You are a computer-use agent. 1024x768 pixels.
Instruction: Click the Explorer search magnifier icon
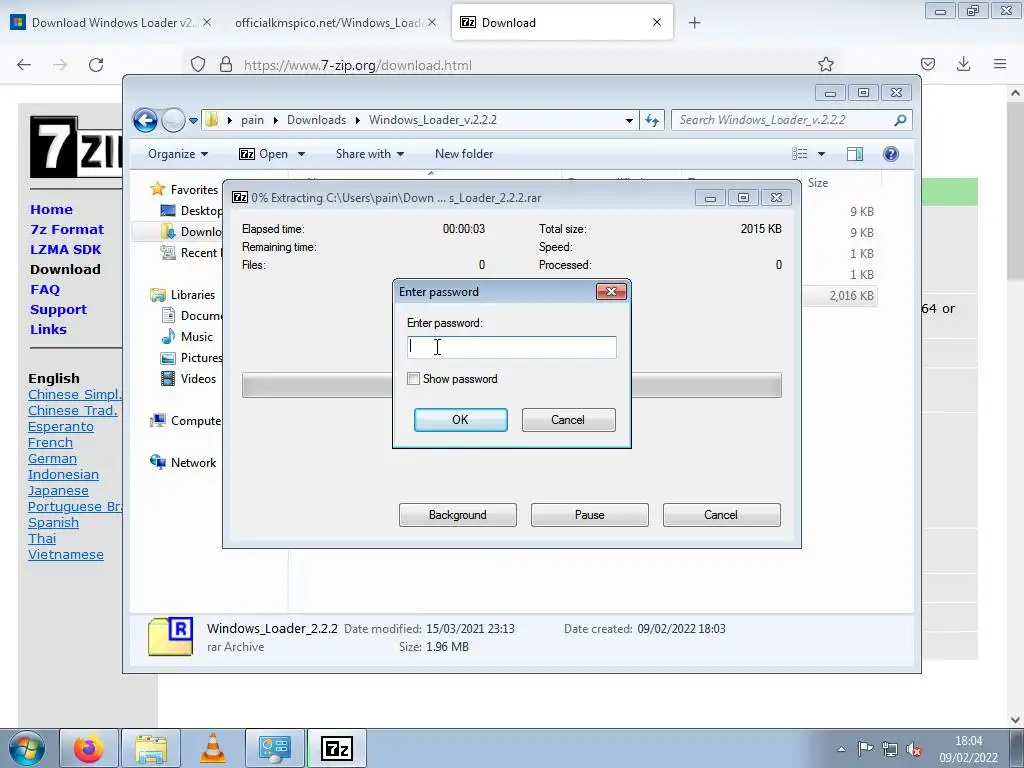pos(901,120)
